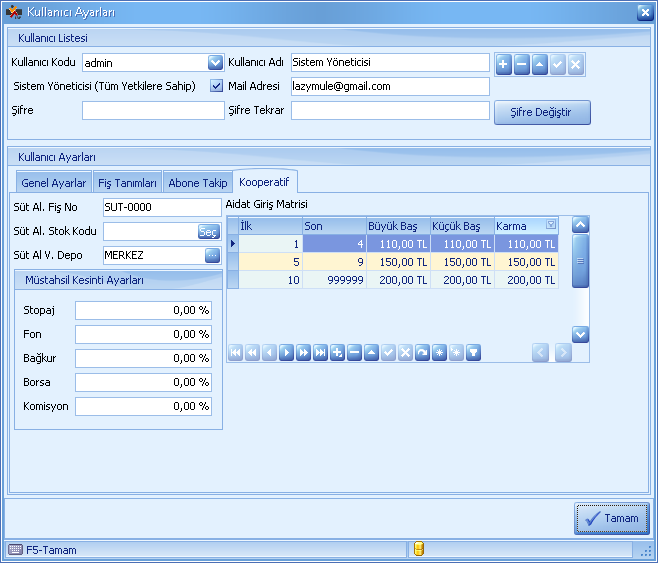Toggle the Sistem Yöneticisi checkbox

pyautogui.click(x=216, y=86)
